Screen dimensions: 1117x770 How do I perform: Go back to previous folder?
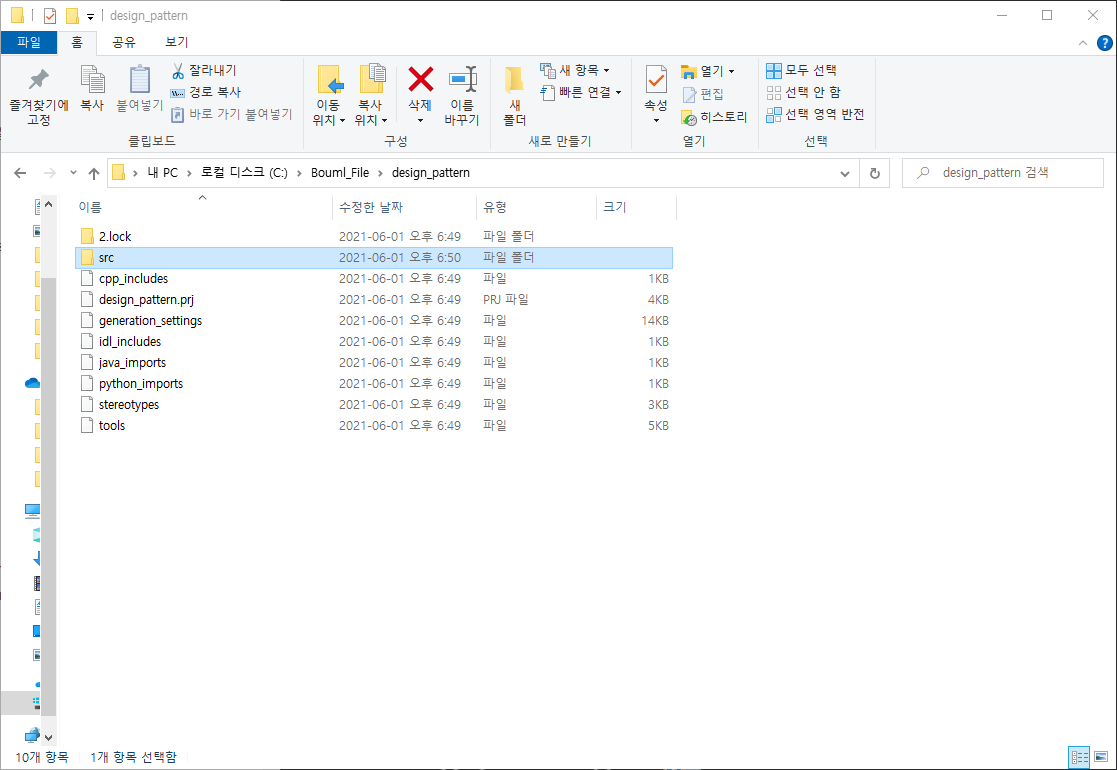pyautogui.click(x=21, y=173)
